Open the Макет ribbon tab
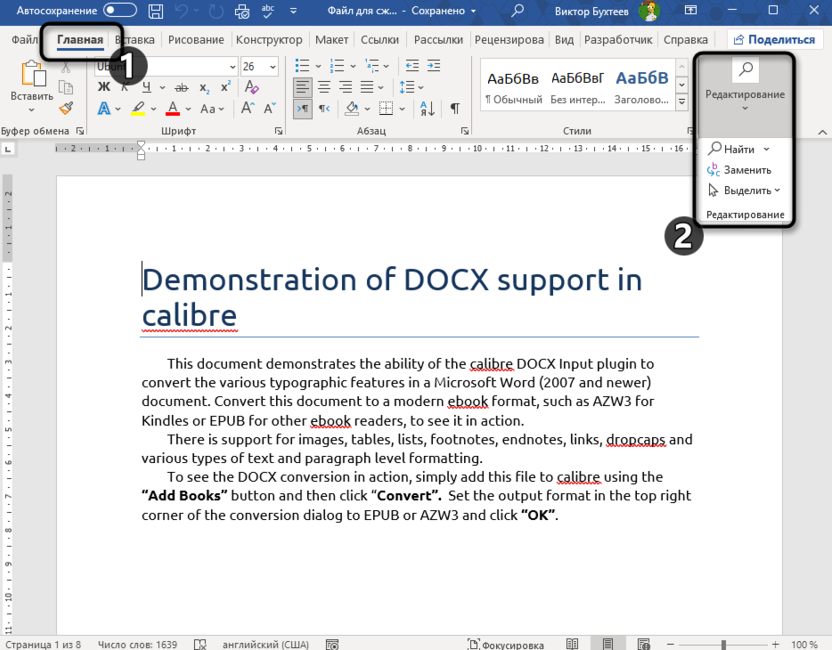Screen dimensions: 832x650 click(331, 40)
